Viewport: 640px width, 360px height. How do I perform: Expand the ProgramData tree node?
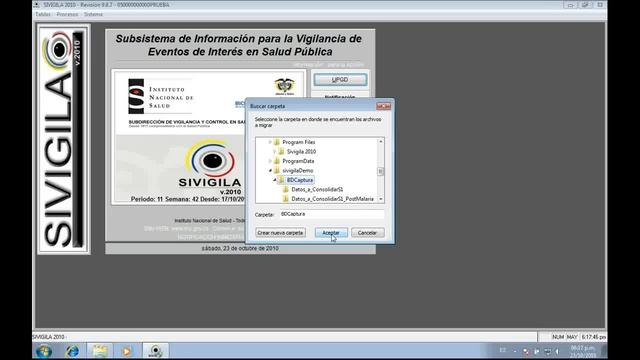[270, 161]
